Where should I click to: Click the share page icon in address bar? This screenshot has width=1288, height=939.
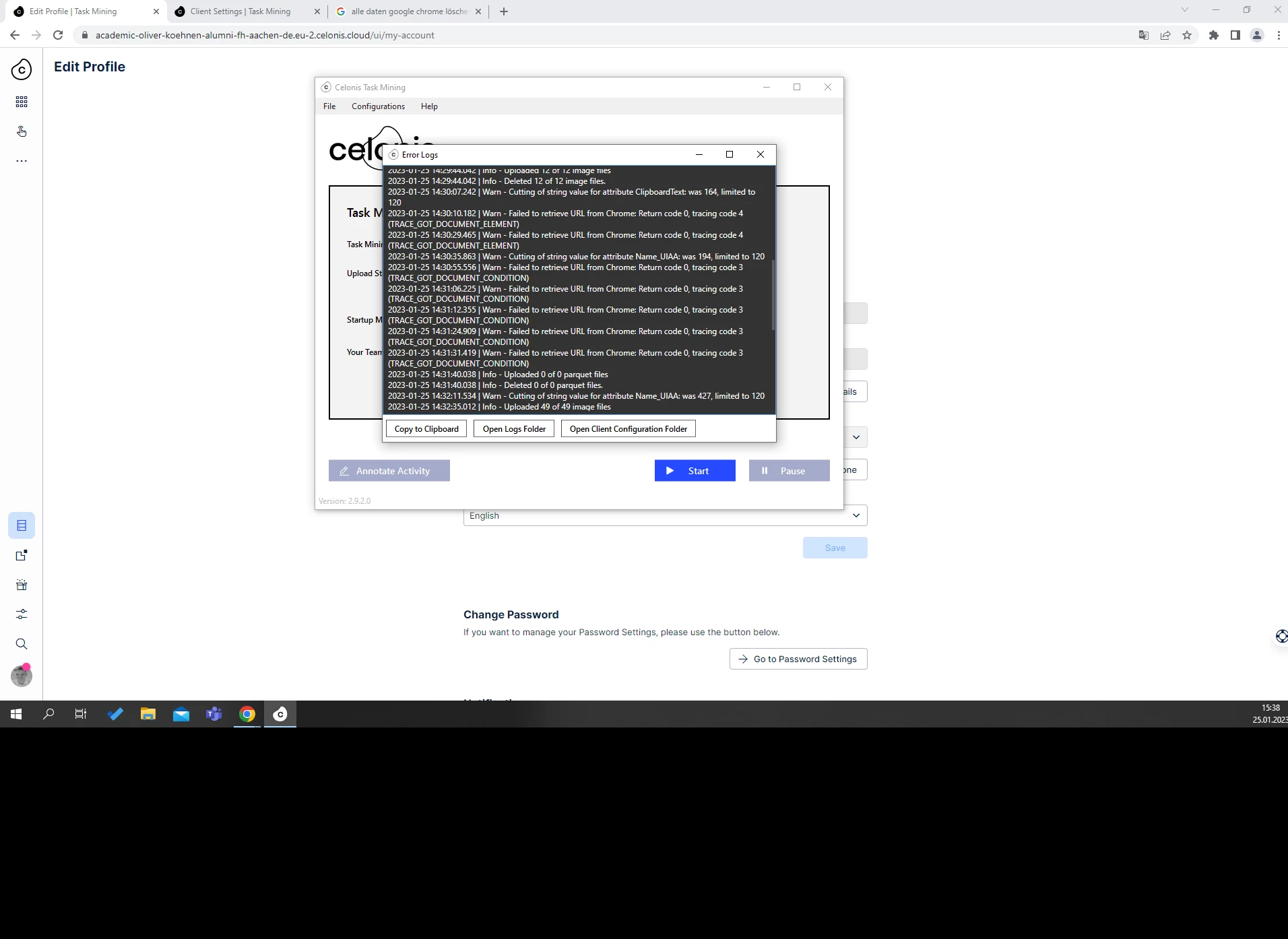click(1165, 35)
